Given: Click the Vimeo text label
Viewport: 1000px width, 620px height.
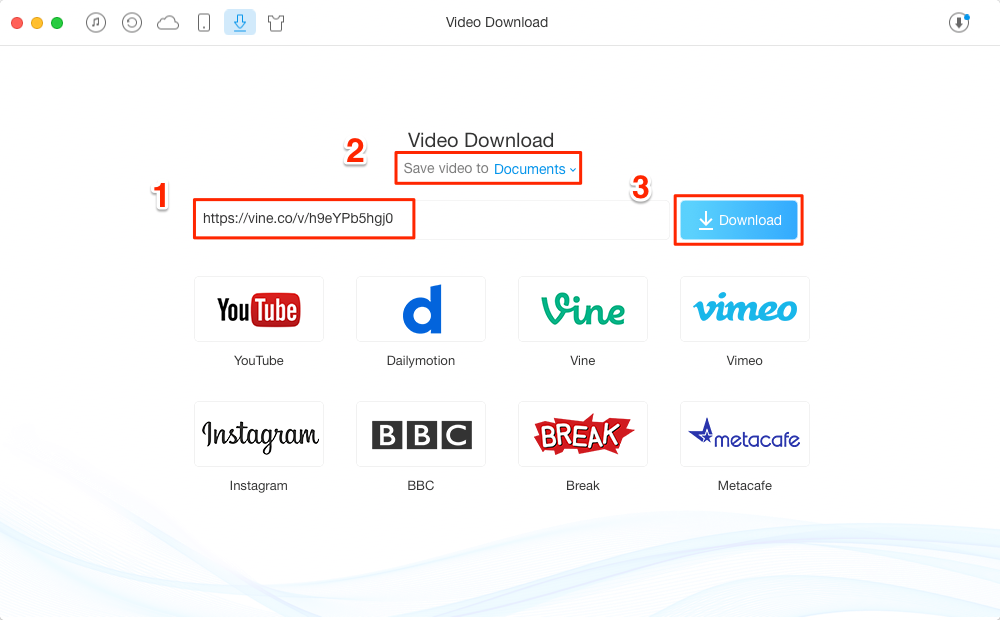Looking at the screenshot, I should click(x=744, y=360).
